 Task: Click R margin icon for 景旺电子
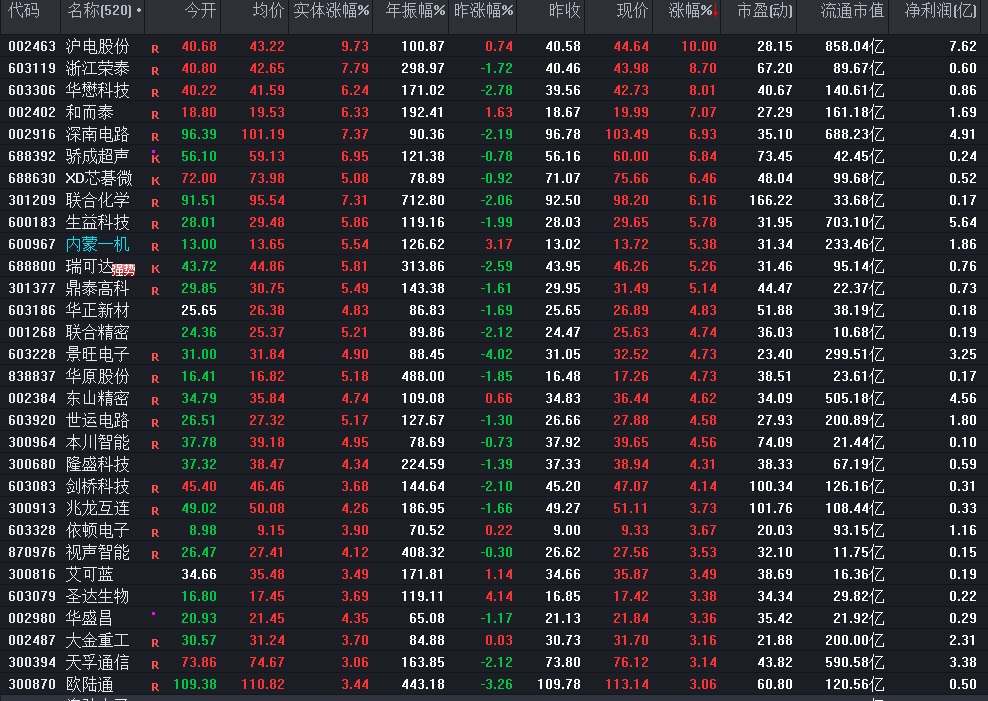[155, 357]
